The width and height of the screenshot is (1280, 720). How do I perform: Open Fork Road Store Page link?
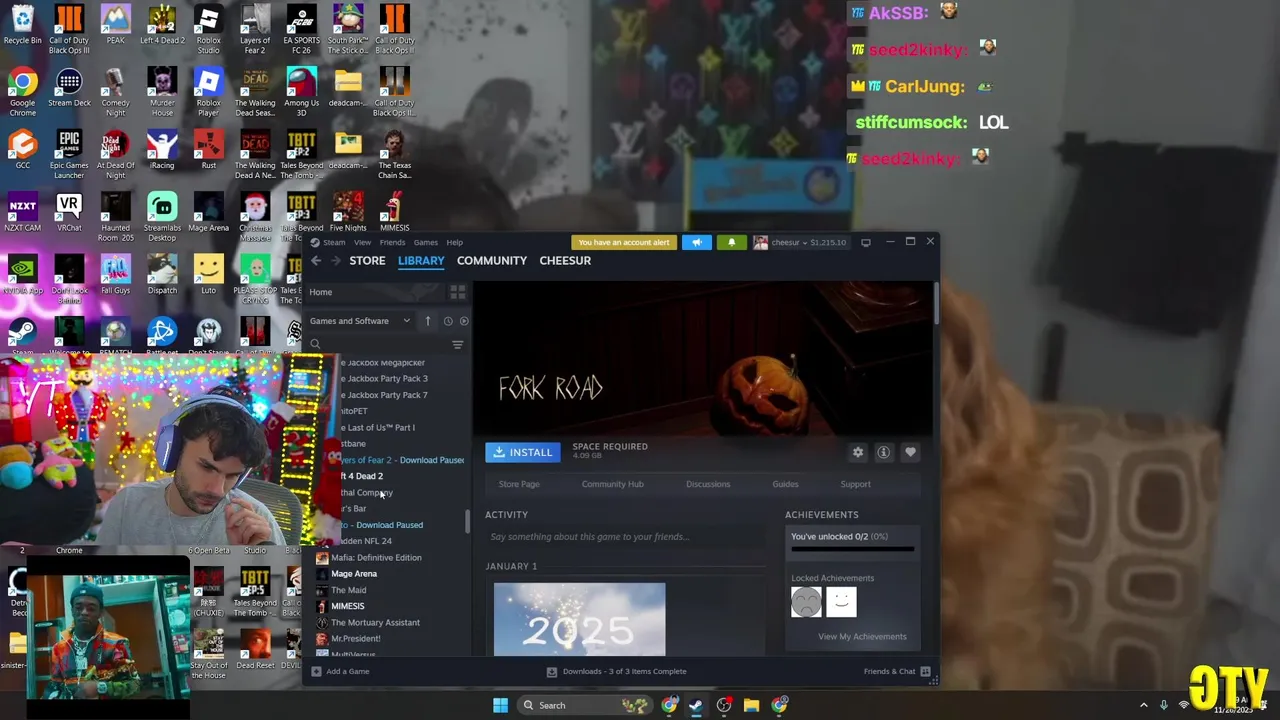519,484
